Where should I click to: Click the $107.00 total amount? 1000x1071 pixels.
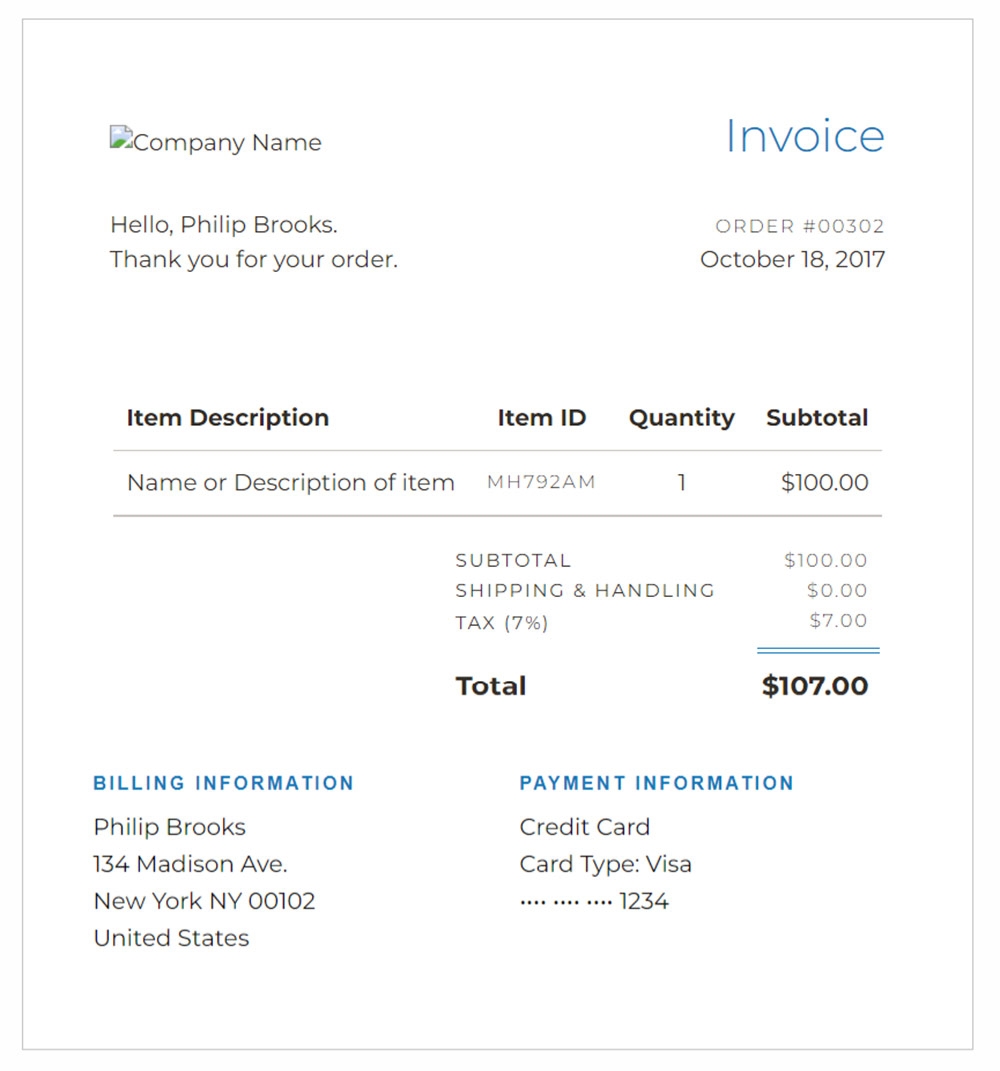814,686
